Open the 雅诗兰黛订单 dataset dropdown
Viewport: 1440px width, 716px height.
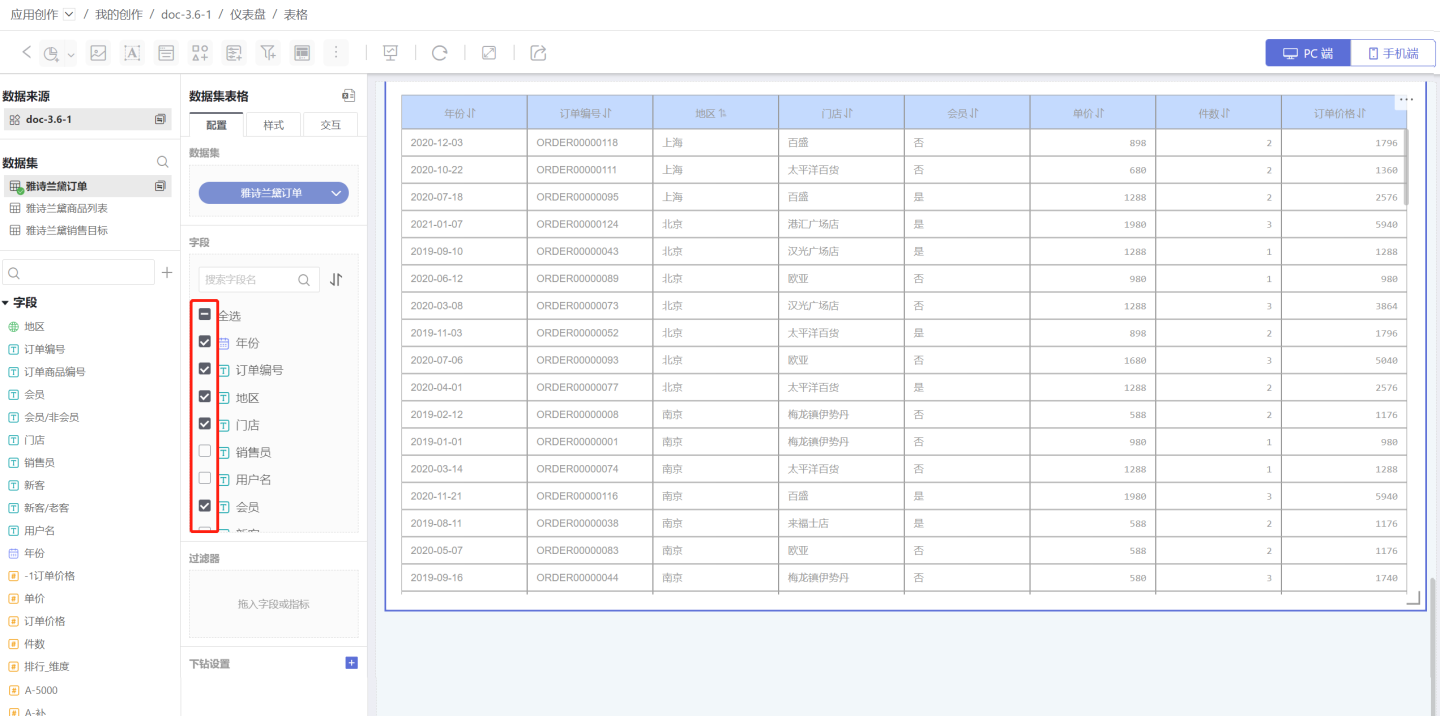(273, 193)
